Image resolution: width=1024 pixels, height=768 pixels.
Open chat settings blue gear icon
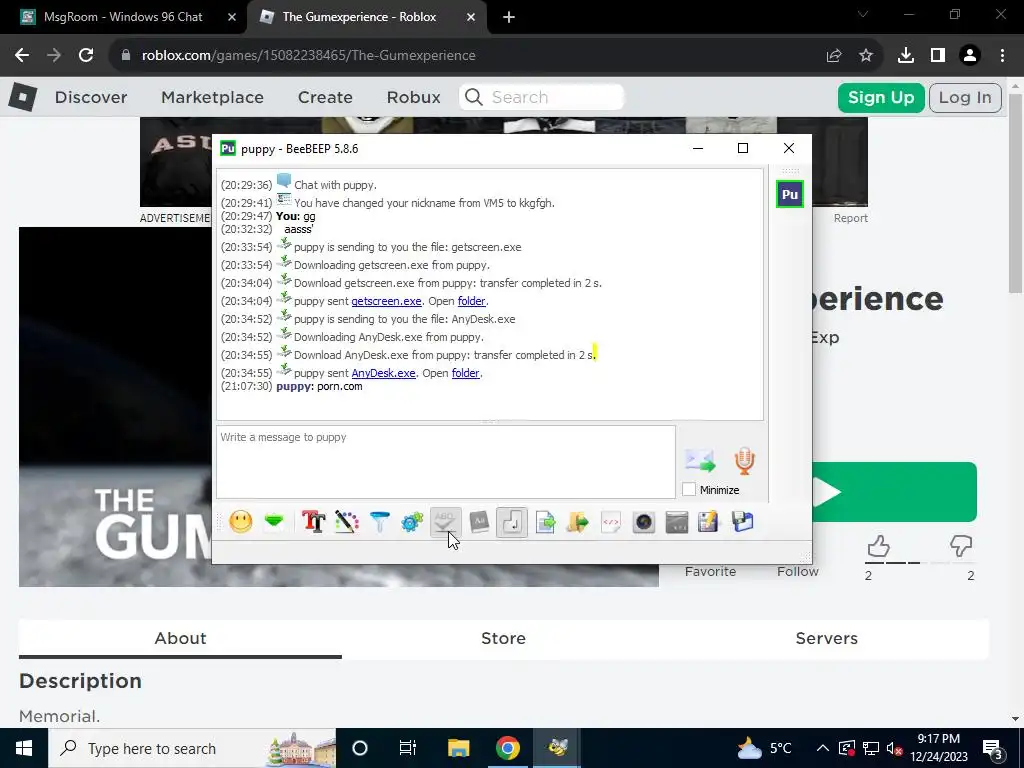pyautogui.click(x=412, y=522)
